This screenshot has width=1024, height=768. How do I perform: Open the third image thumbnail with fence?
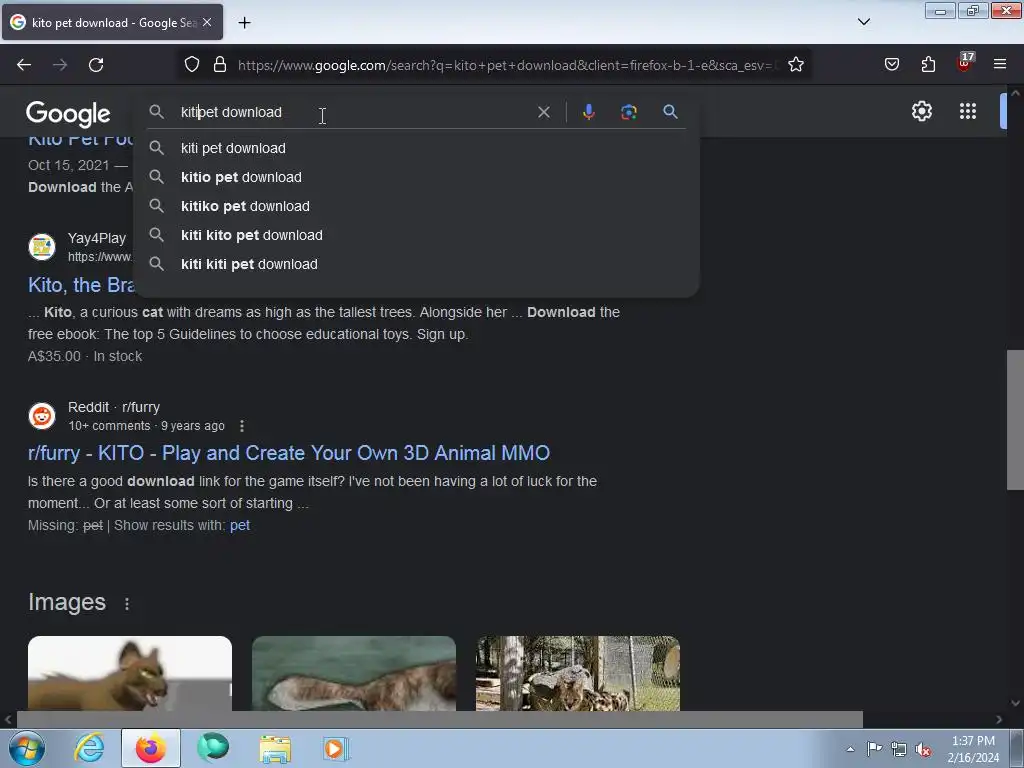(578, 673)
